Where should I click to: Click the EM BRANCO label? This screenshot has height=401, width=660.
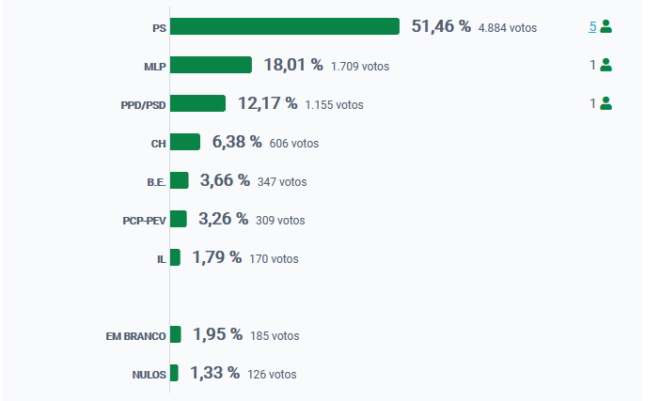click(x=136, y=337)
